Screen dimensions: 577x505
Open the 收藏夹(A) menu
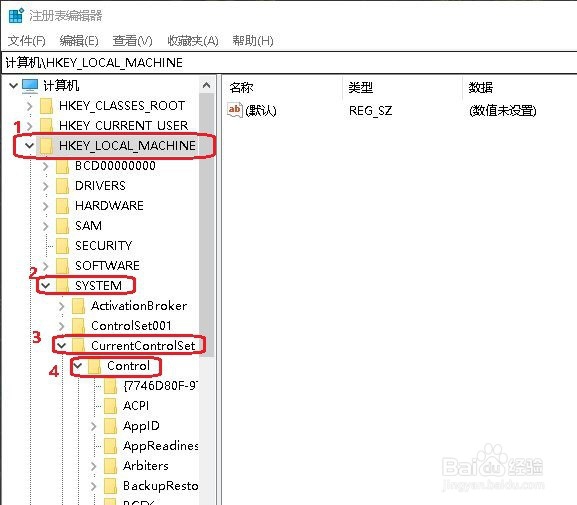coord(193,40)
